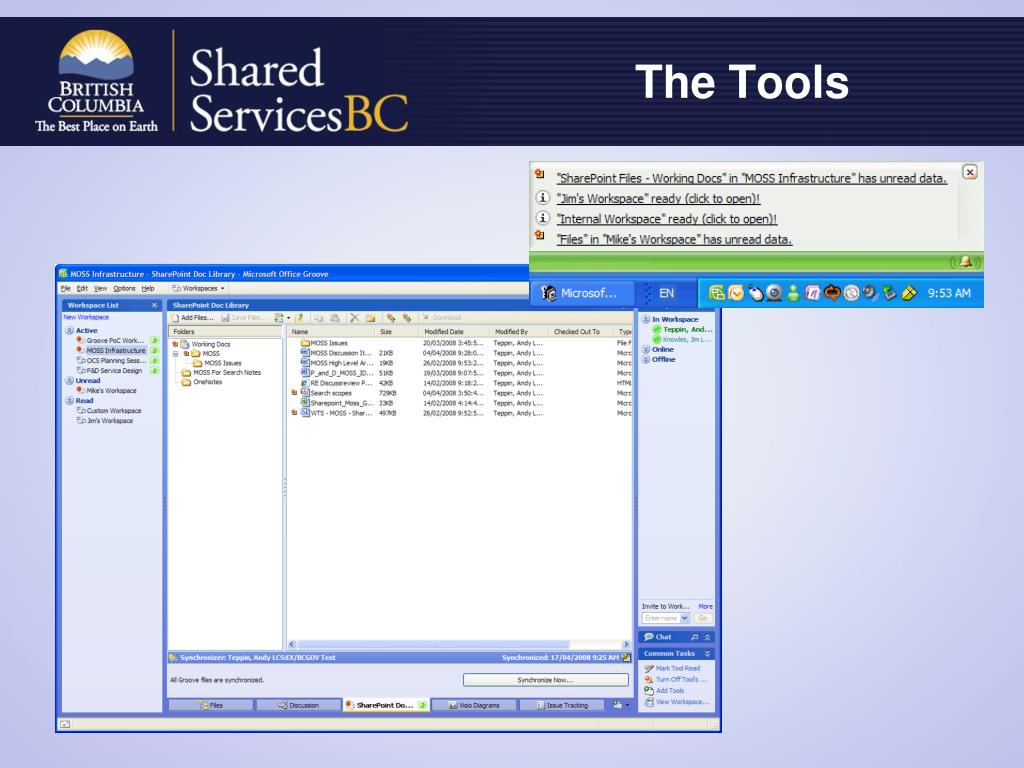
Task: Collapse the MOSS folder tree node
Action: point(175,353)
